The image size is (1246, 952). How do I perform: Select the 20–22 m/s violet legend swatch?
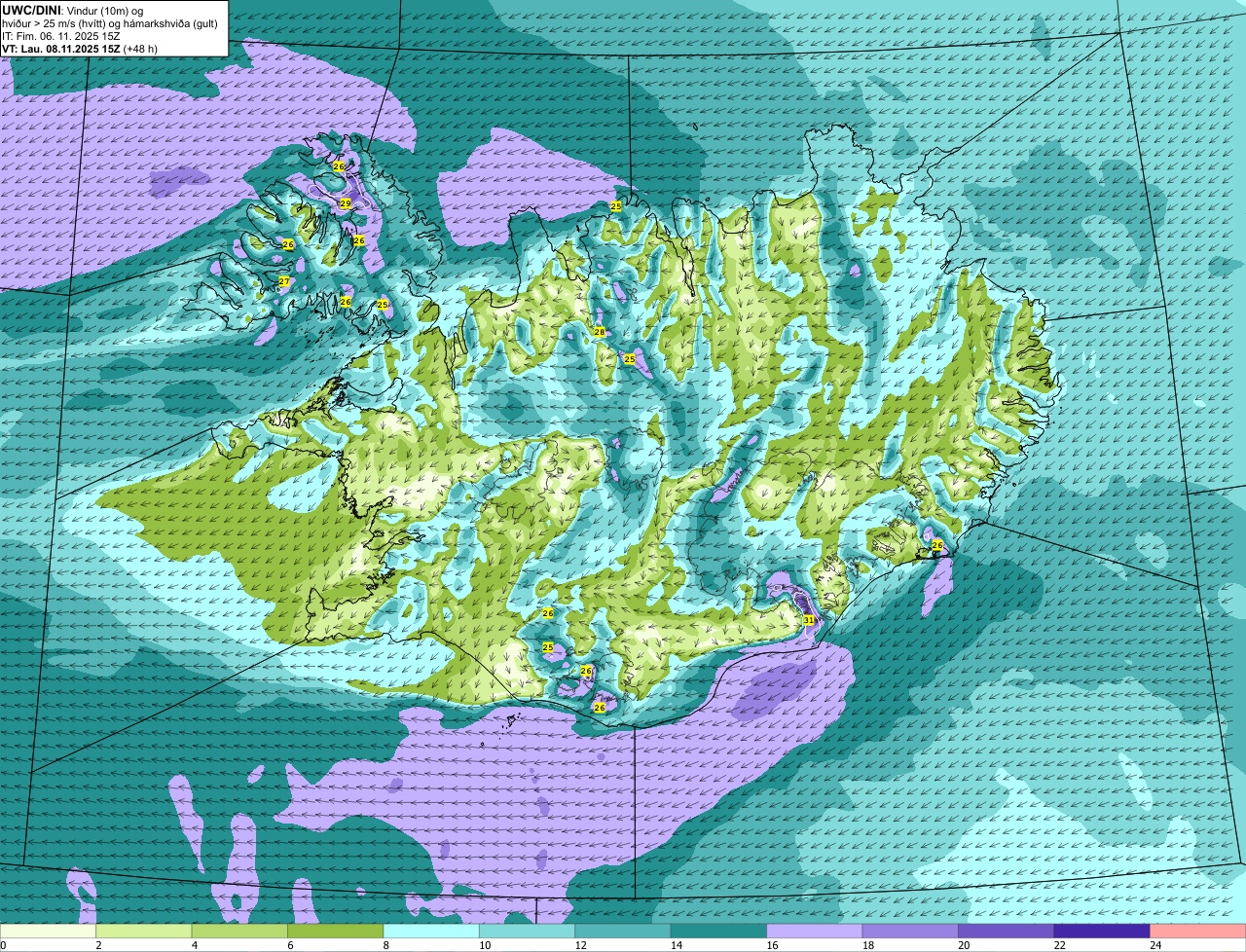point(1008,932)
